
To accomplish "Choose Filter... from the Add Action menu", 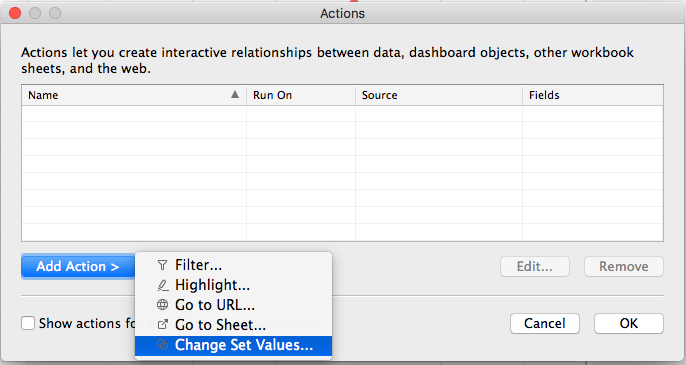I will click(233, 265).
